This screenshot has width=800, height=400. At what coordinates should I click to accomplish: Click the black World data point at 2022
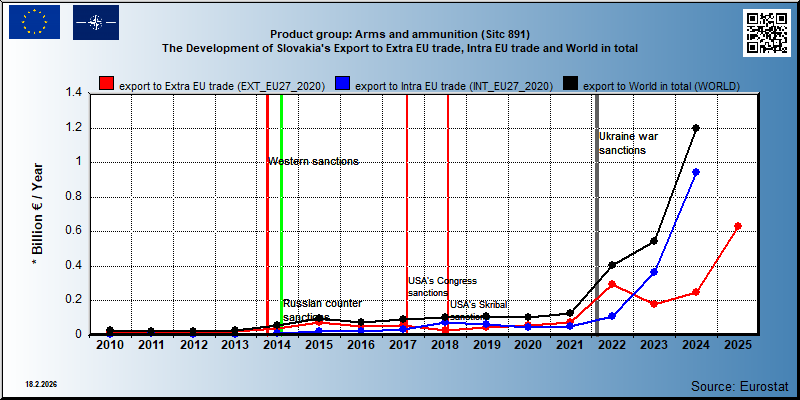612,265
